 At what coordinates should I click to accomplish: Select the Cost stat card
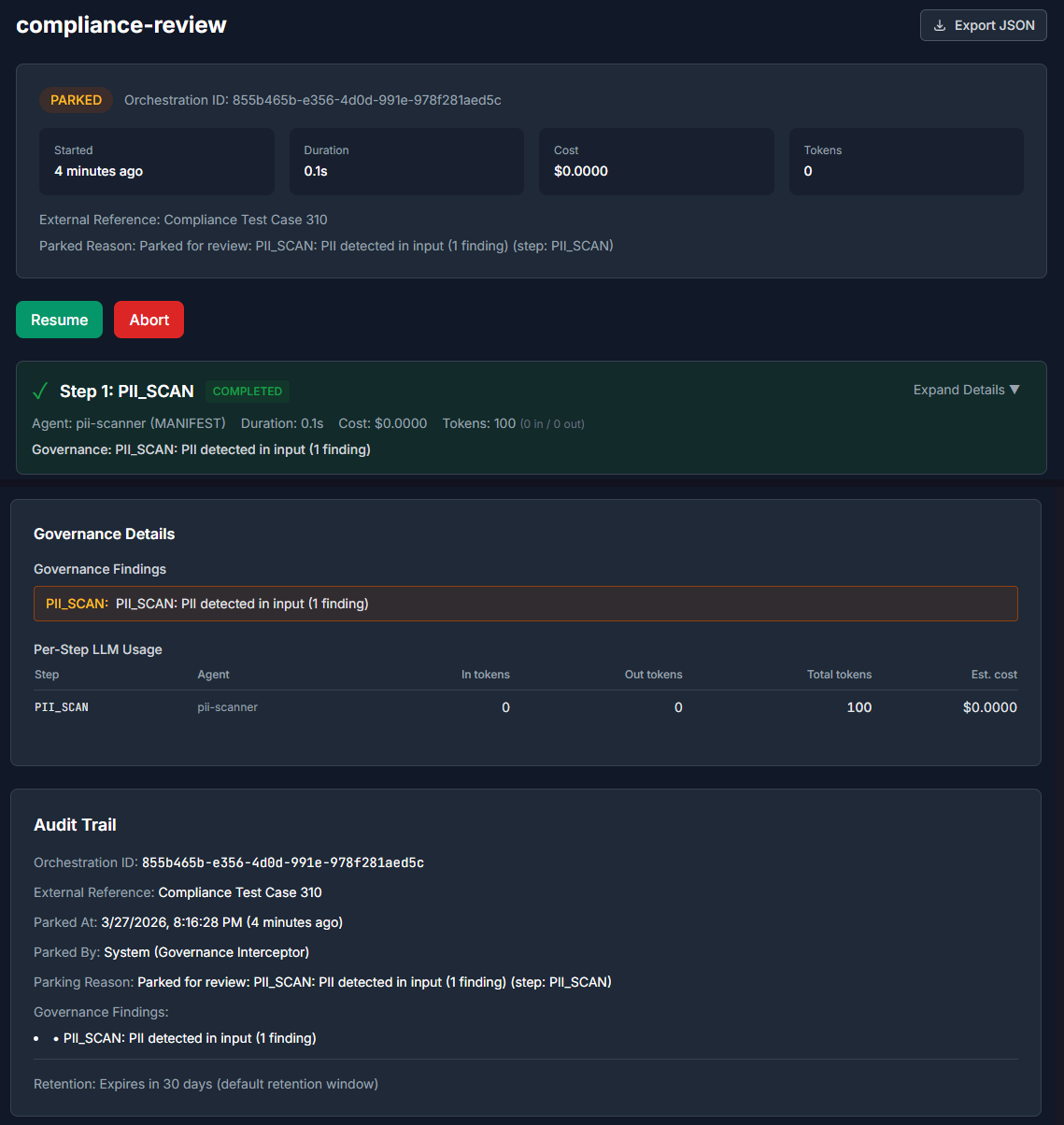click(x=656, y=161)
